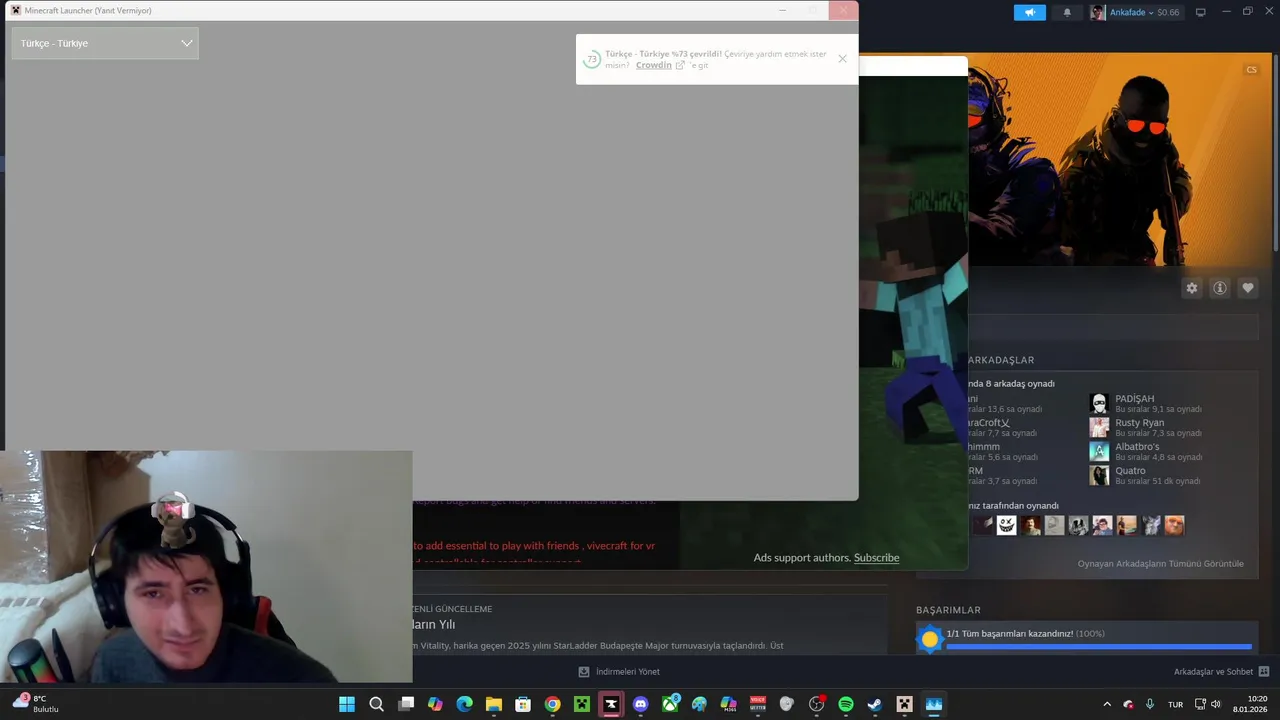Open Arkadaşlar ve Sohbet friends chat
The width and height of the screenshot is (1280, 720).
click(x=1221, y=672)
